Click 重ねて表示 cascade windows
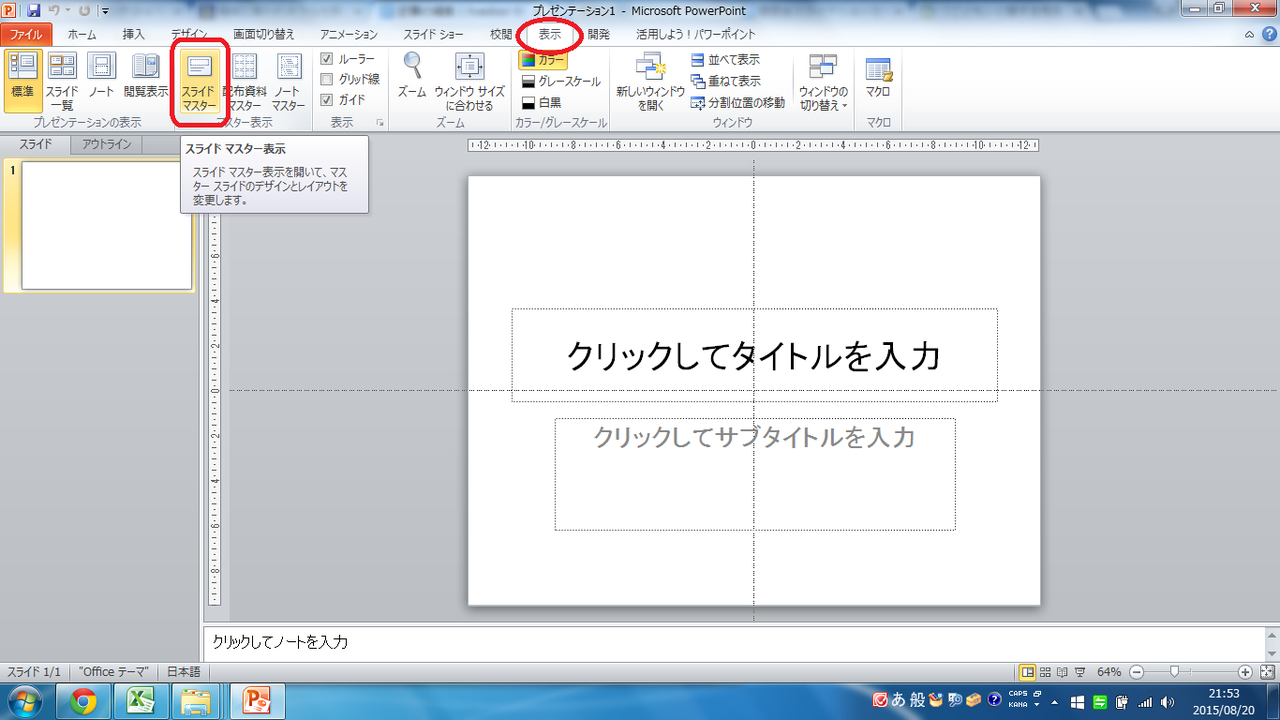The width and height of the screenshot is (1280, 720). (x=726, y=81)
